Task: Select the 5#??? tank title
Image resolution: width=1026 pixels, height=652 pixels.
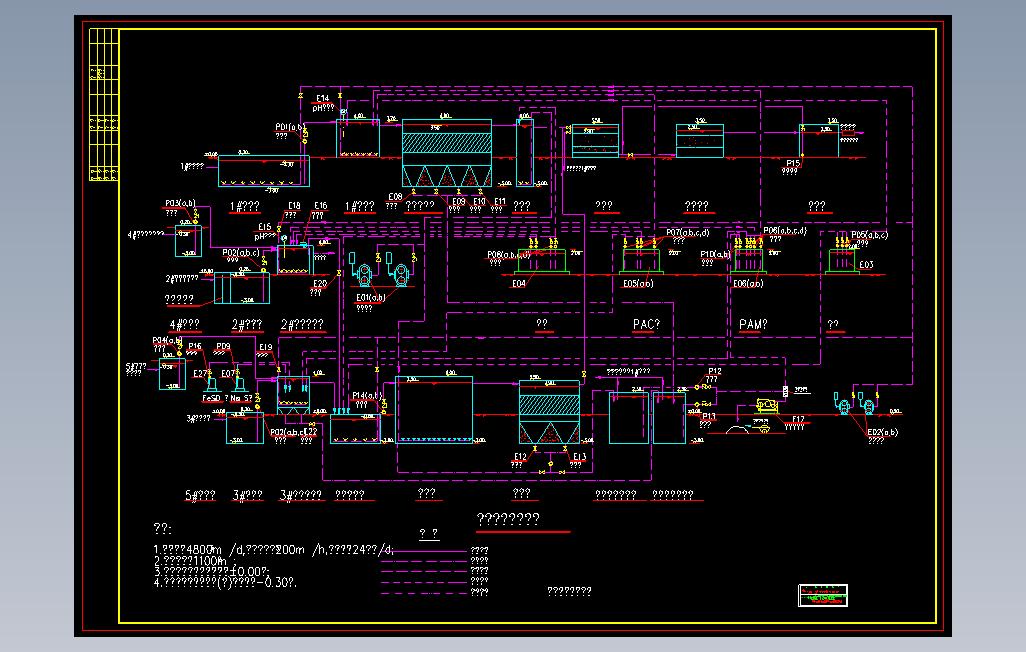Action: point(200,495)
